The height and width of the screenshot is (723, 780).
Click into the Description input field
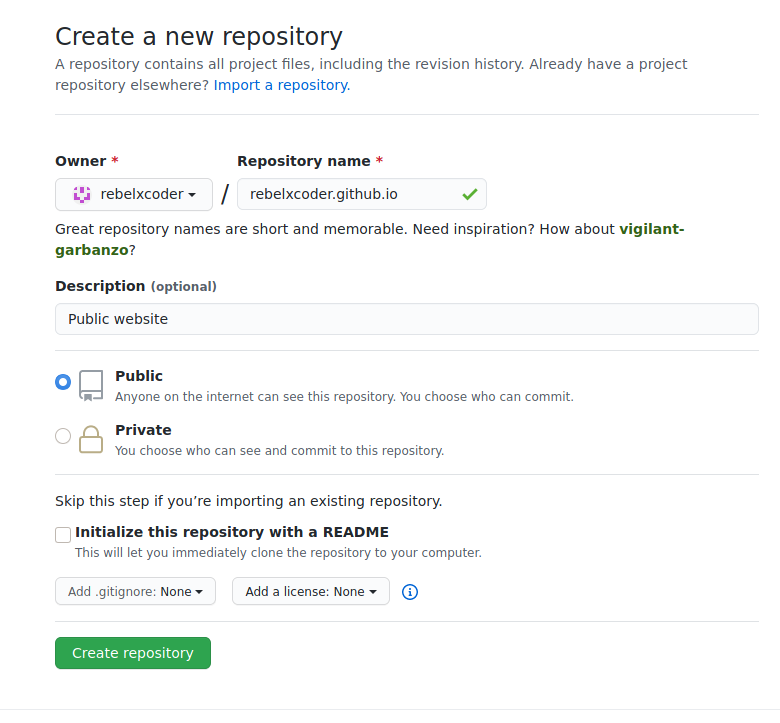[x=406, y=319]
